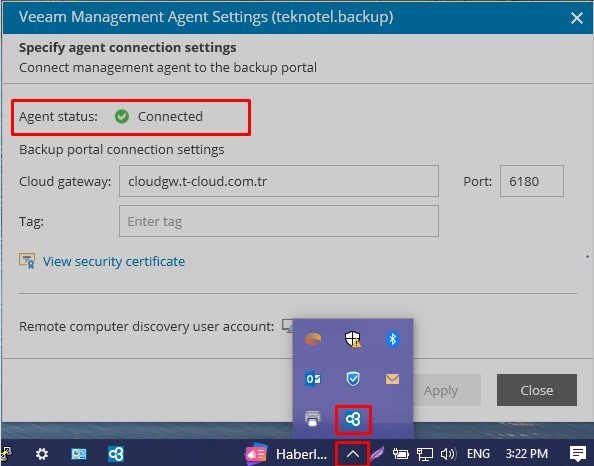594x466 pixels.
Task: Click View security certificate link
Action: 114,261
